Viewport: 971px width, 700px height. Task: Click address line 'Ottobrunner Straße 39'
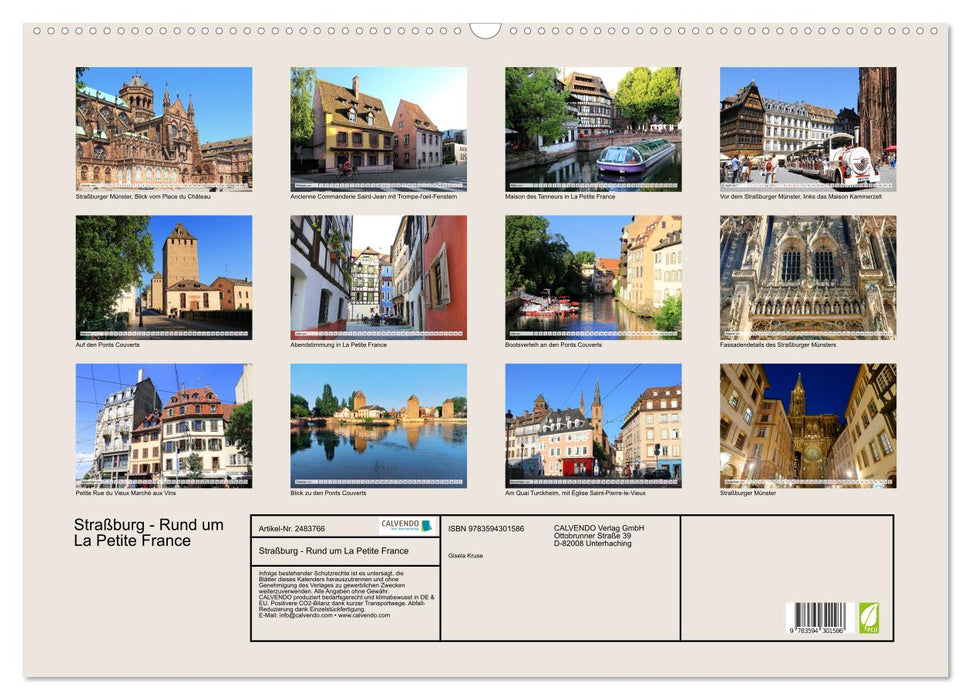click(x=593, y=536)
